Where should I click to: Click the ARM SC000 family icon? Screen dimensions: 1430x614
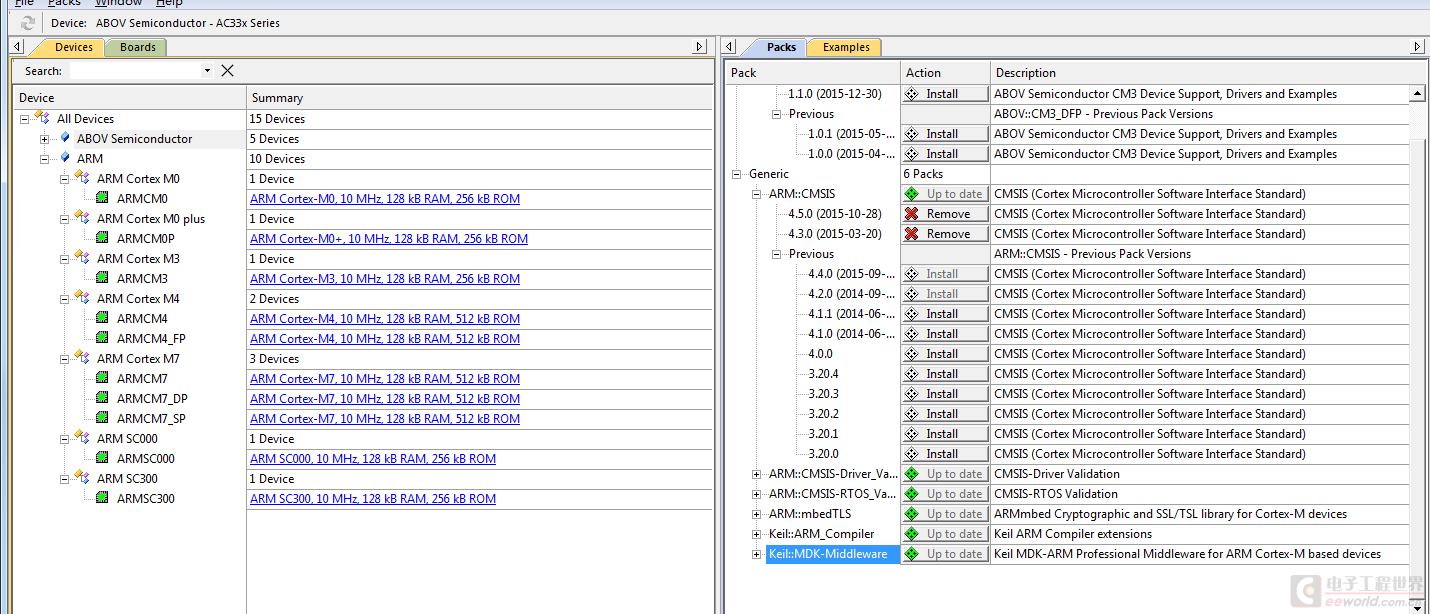click(82, 438)
